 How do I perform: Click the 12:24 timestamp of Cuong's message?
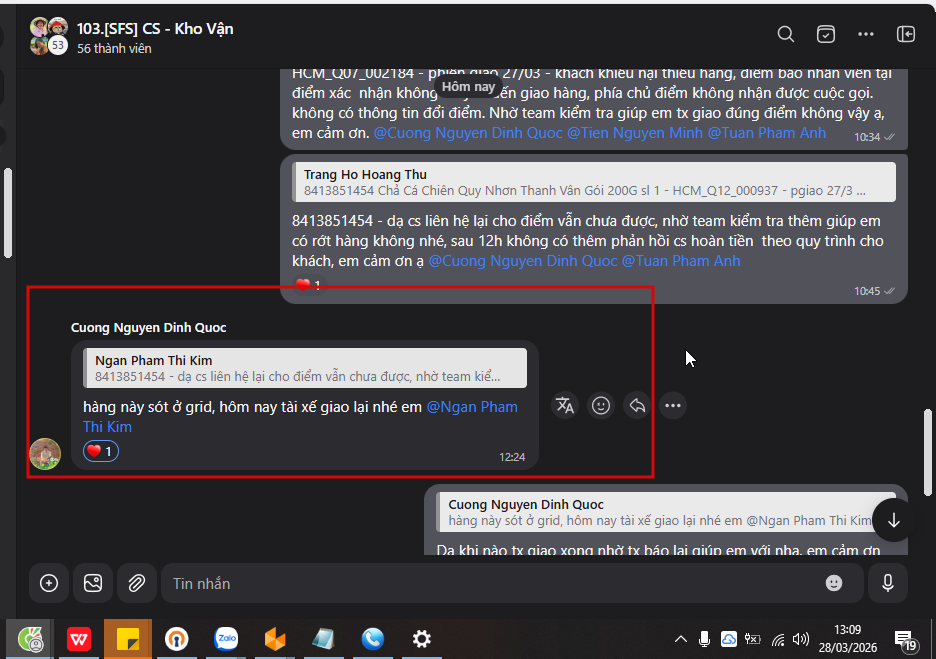(x=512, y=457)
